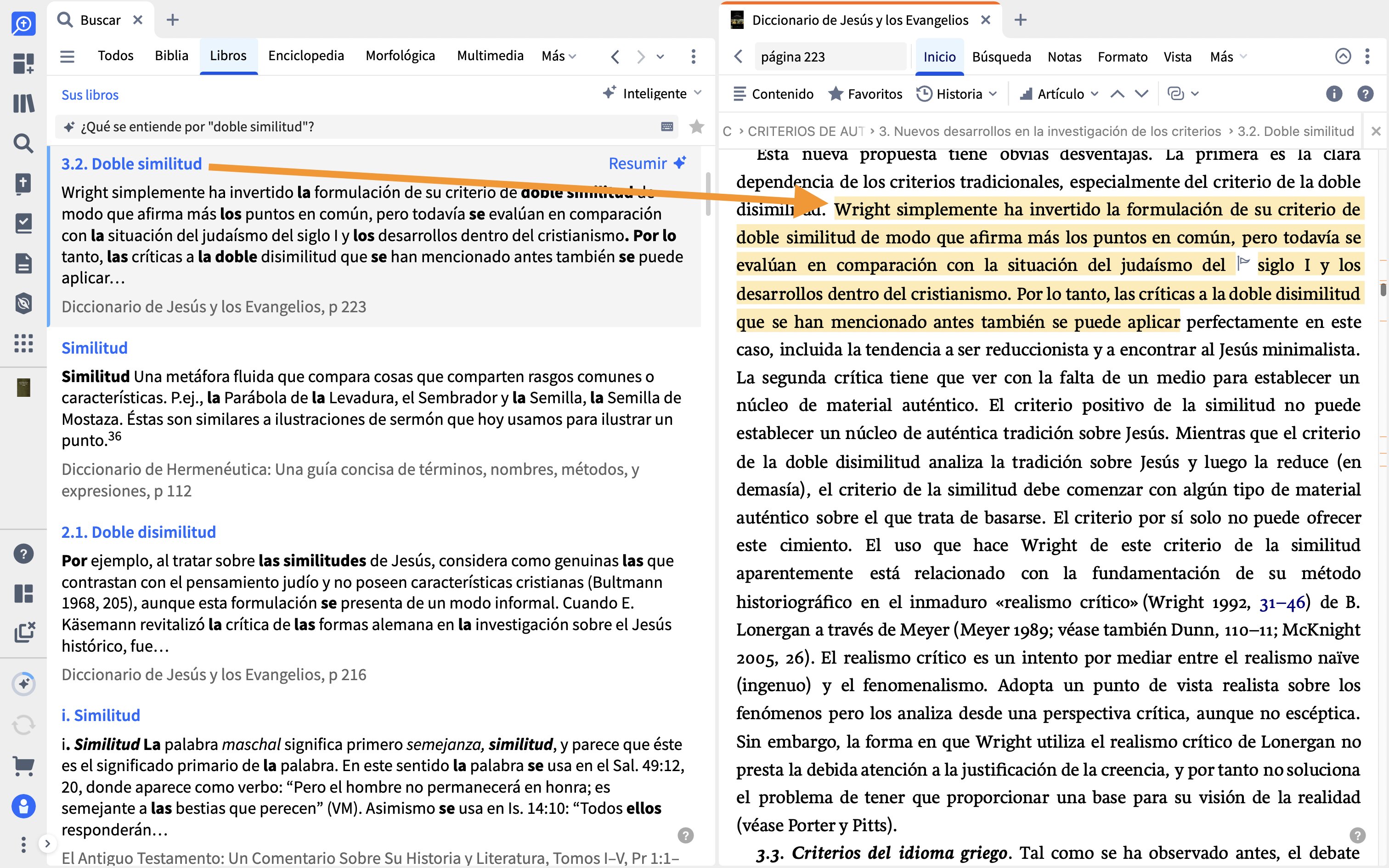Go to the next article with the down arrow
1389x868 pixels.
click(1141, 94)
